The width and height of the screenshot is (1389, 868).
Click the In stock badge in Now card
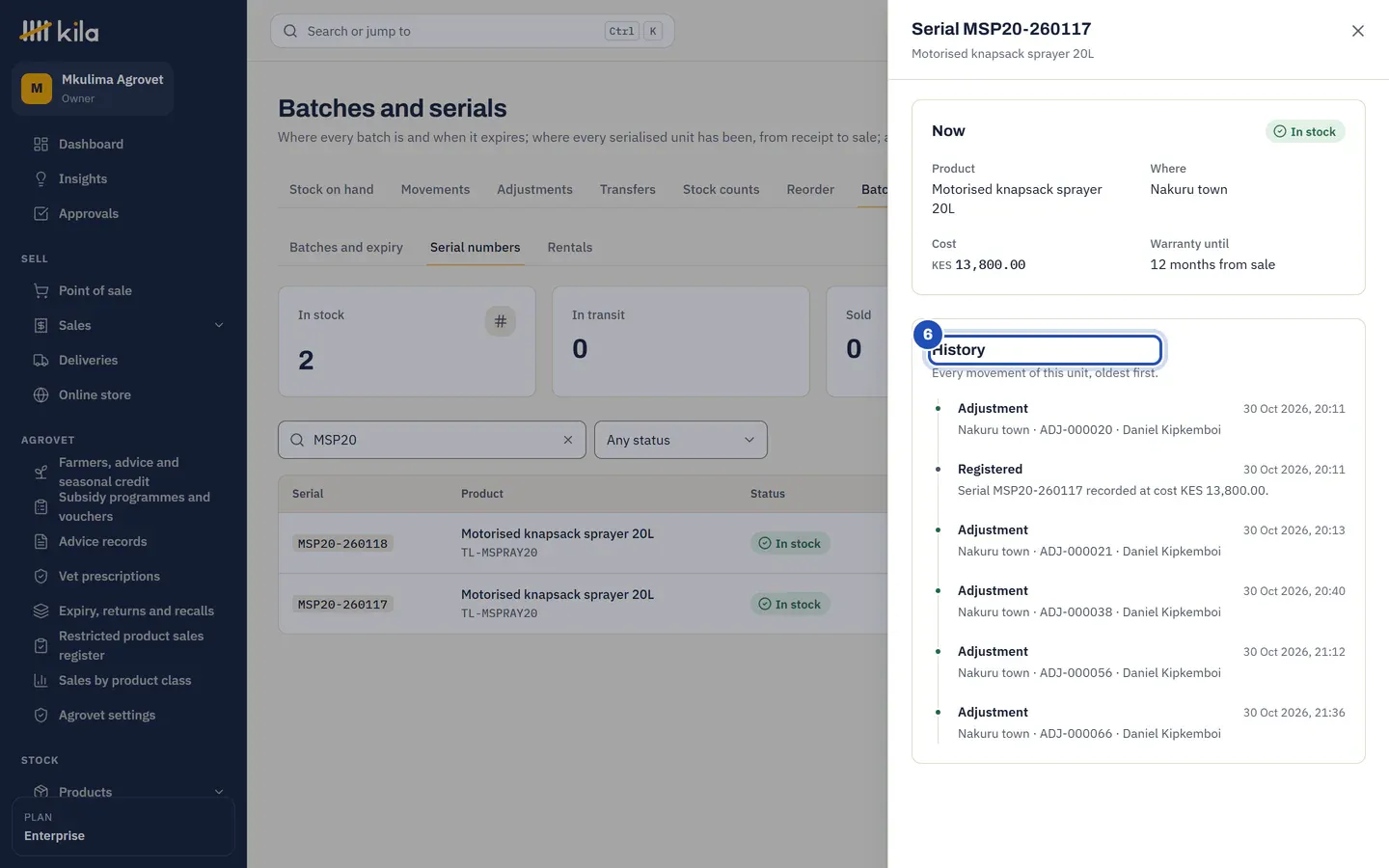click(1305, 132)
